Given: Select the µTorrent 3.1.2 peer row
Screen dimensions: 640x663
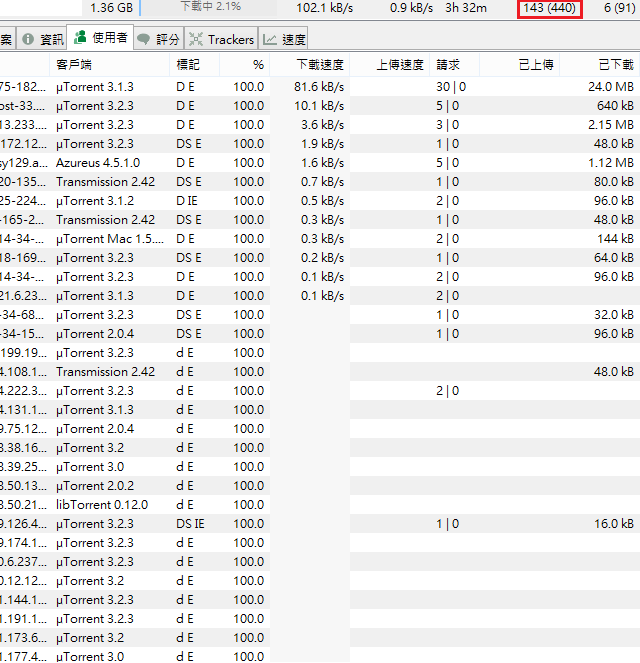Looking at the screenshot, I should [x=320, y=201].
